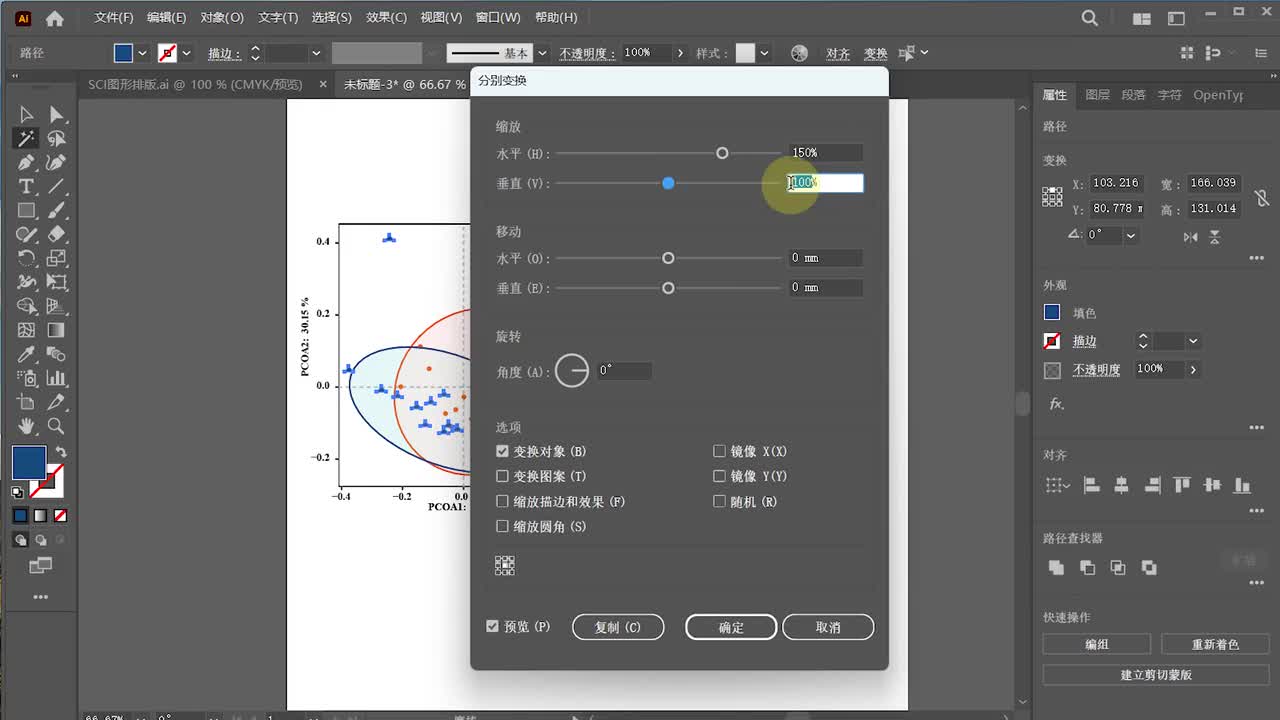1280x720 pixels.
Task: Select the Magic Wand tool
Action: (x=26, y=139)
